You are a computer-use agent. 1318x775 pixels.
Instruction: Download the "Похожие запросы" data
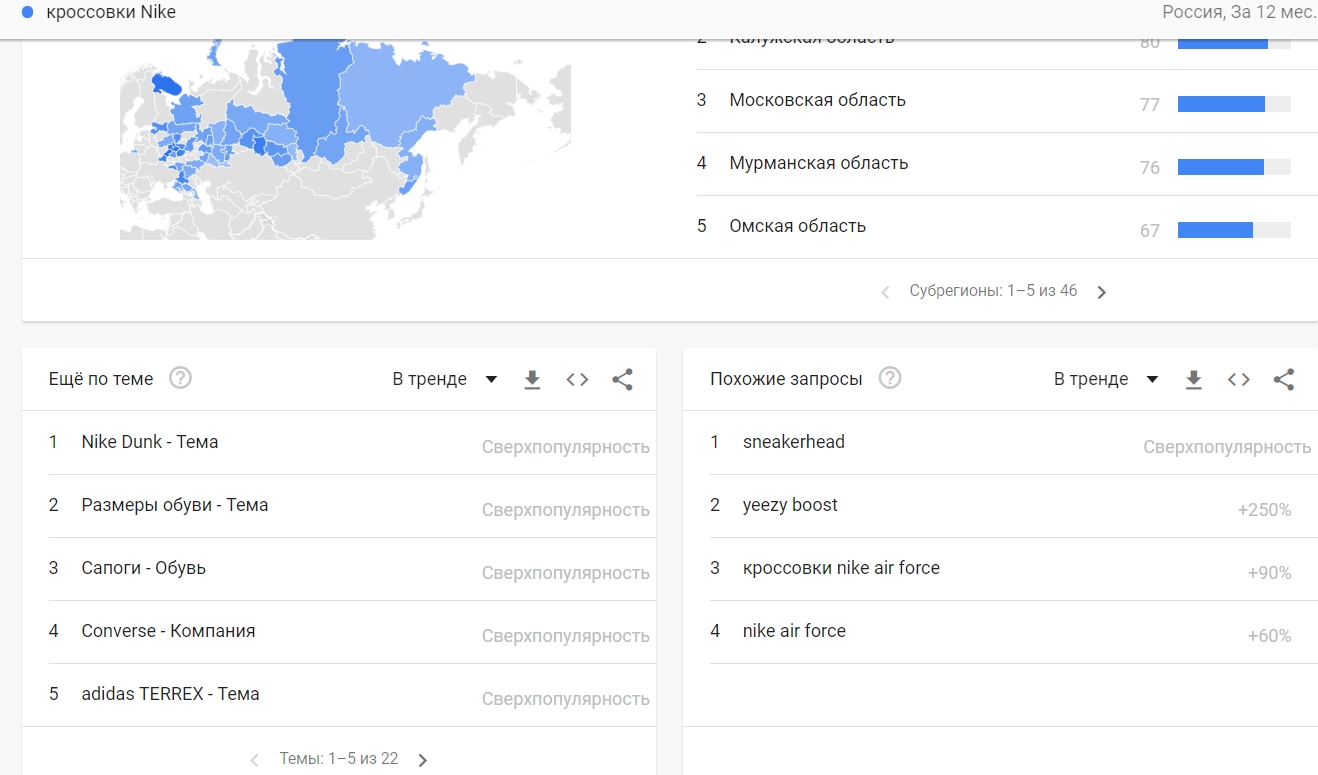[x=1193, y=380]
